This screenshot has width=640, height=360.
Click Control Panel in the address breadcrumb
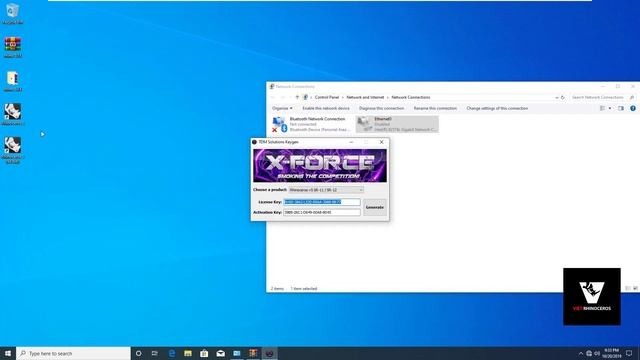pyautogui.click(x=327, y=98)
